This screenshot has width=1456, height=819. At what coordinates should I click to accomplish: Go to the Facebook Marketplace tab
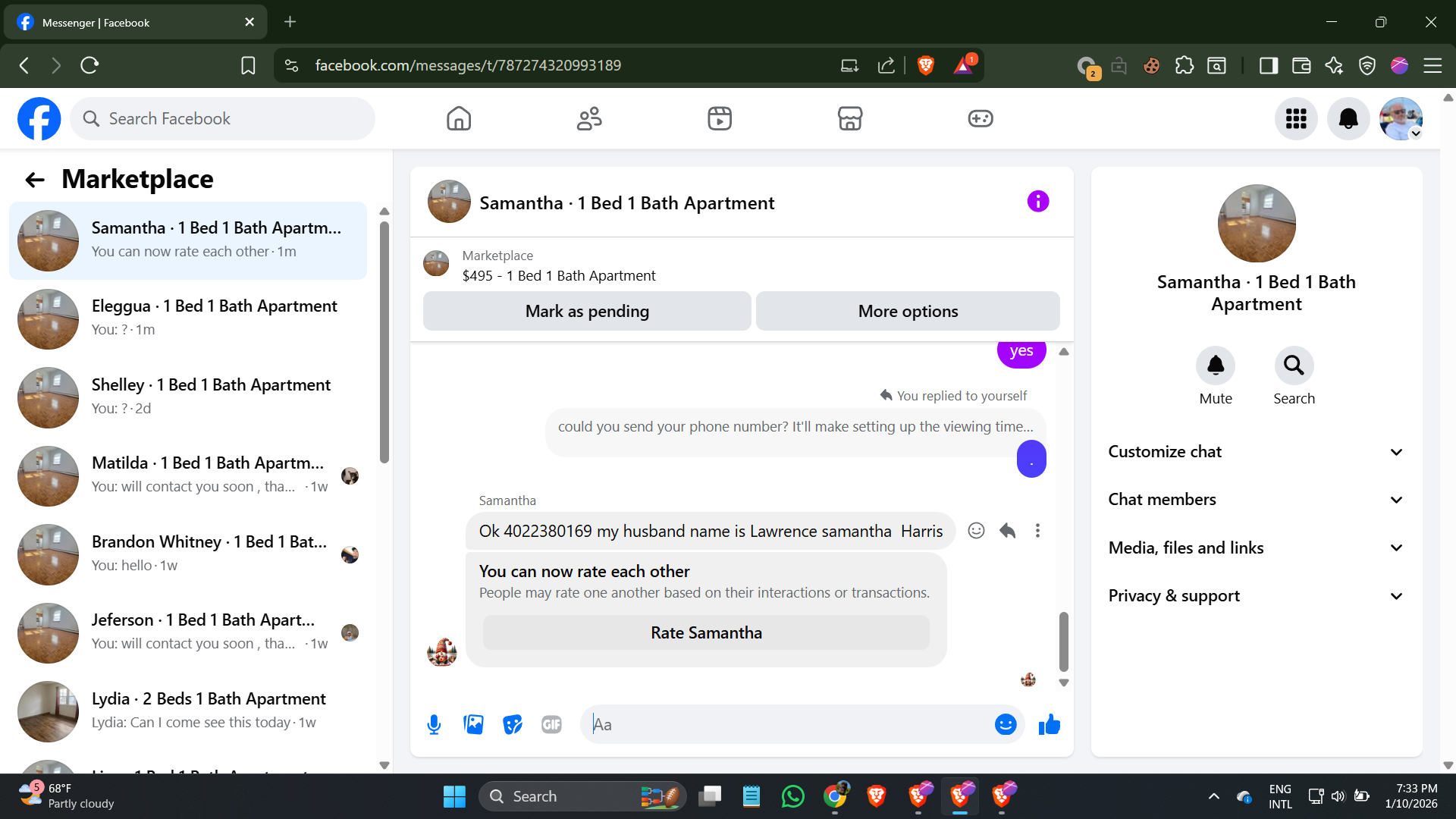(x=849, y=118)
